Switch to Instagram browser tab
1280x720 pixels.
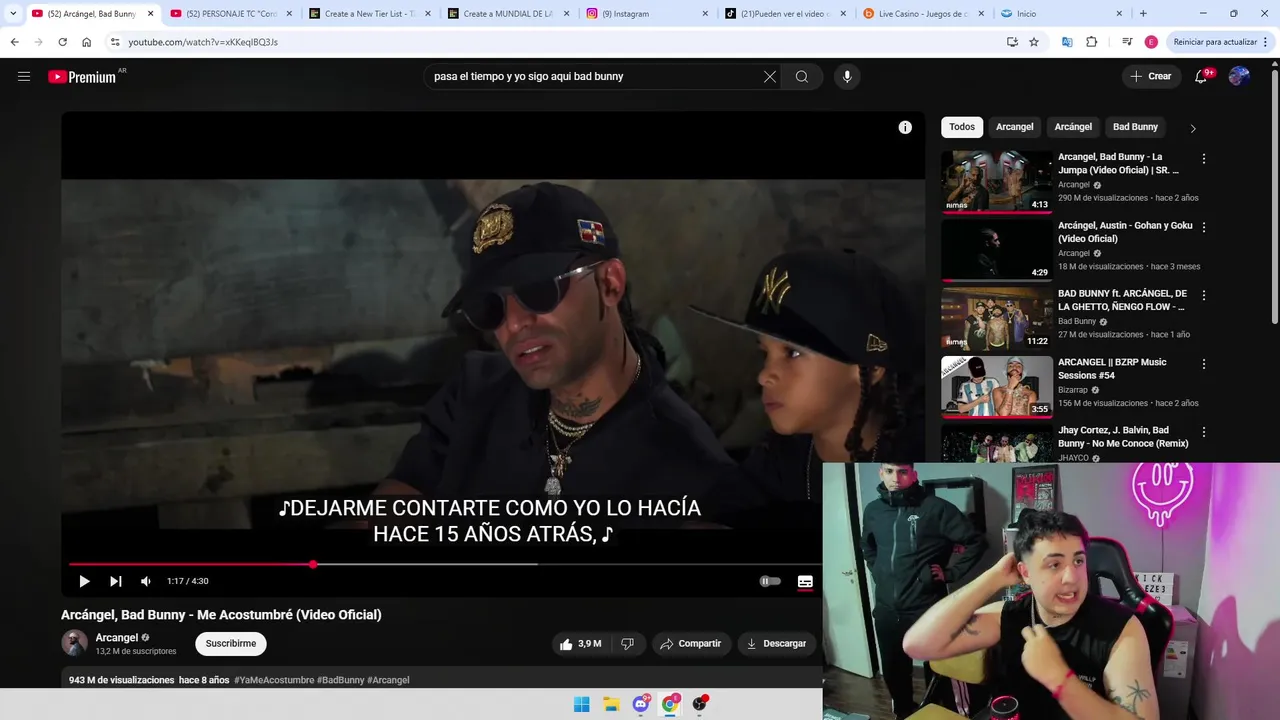[646, 14]
